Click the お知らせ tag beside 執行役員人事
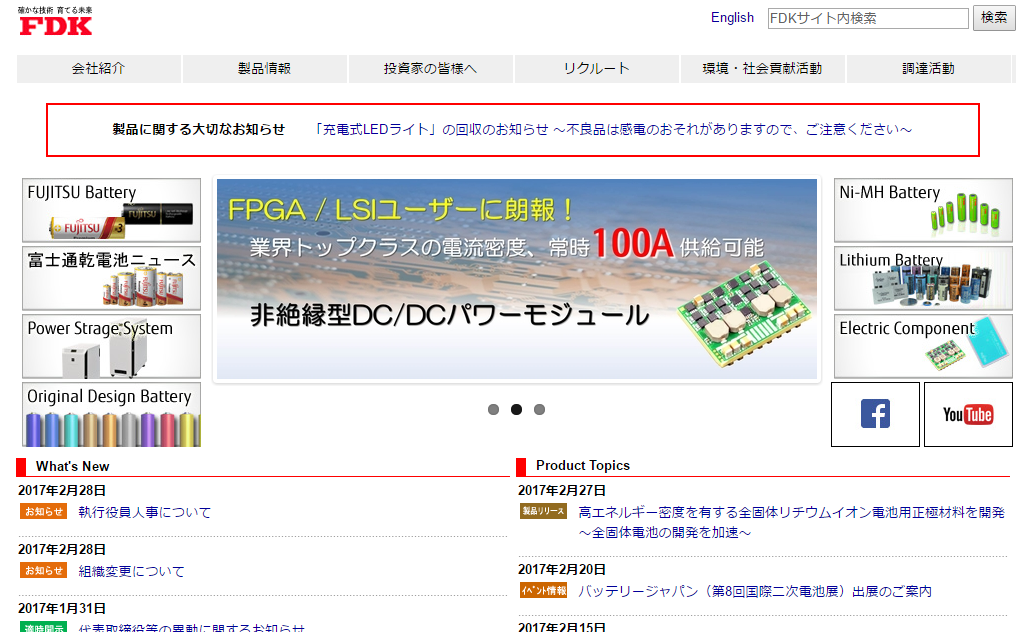Screen dimensions: 1031x632 coord(44,512)
